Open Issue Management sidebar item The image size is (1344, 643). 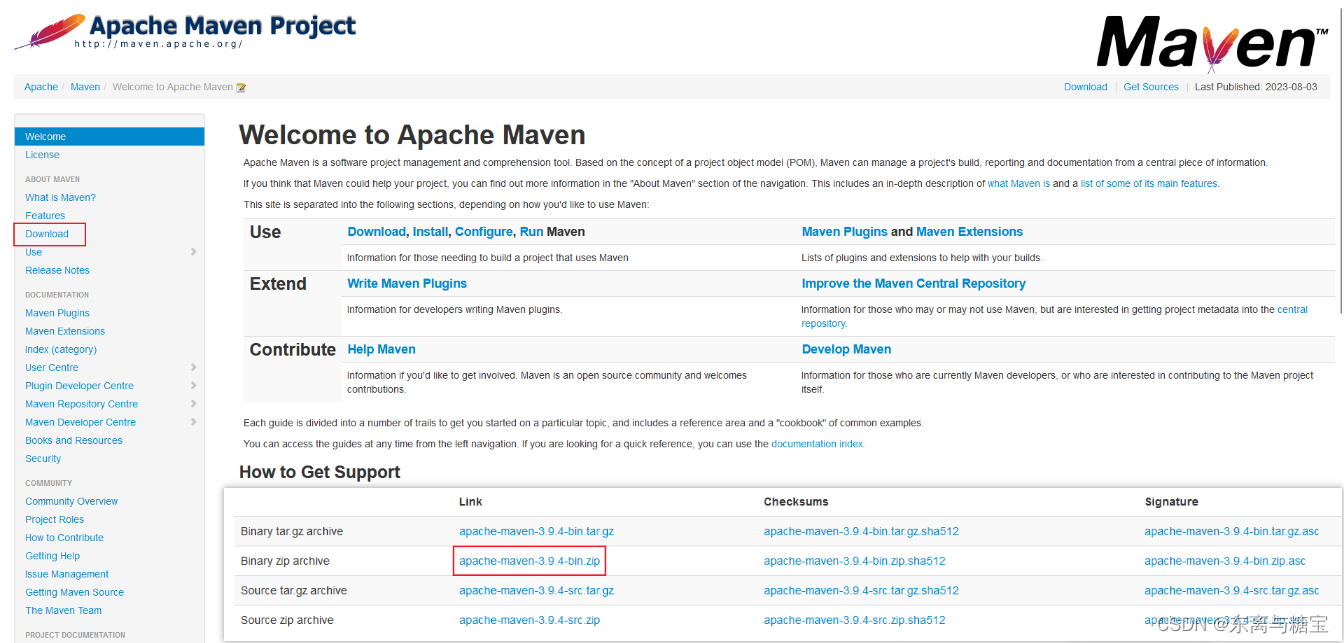pyautogui.click(x=67, y=575)
